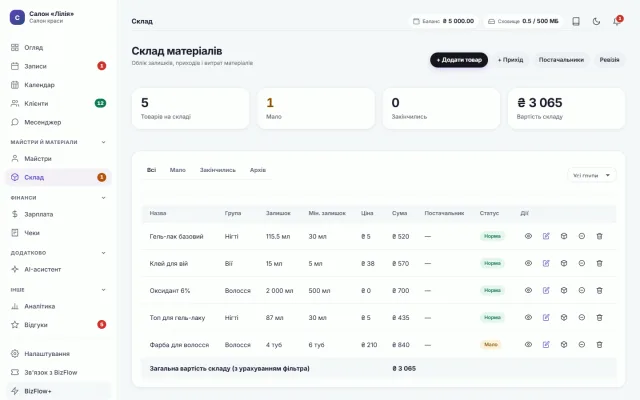
Task: View details of Фарба для волосся row
Action: (528, 344)
